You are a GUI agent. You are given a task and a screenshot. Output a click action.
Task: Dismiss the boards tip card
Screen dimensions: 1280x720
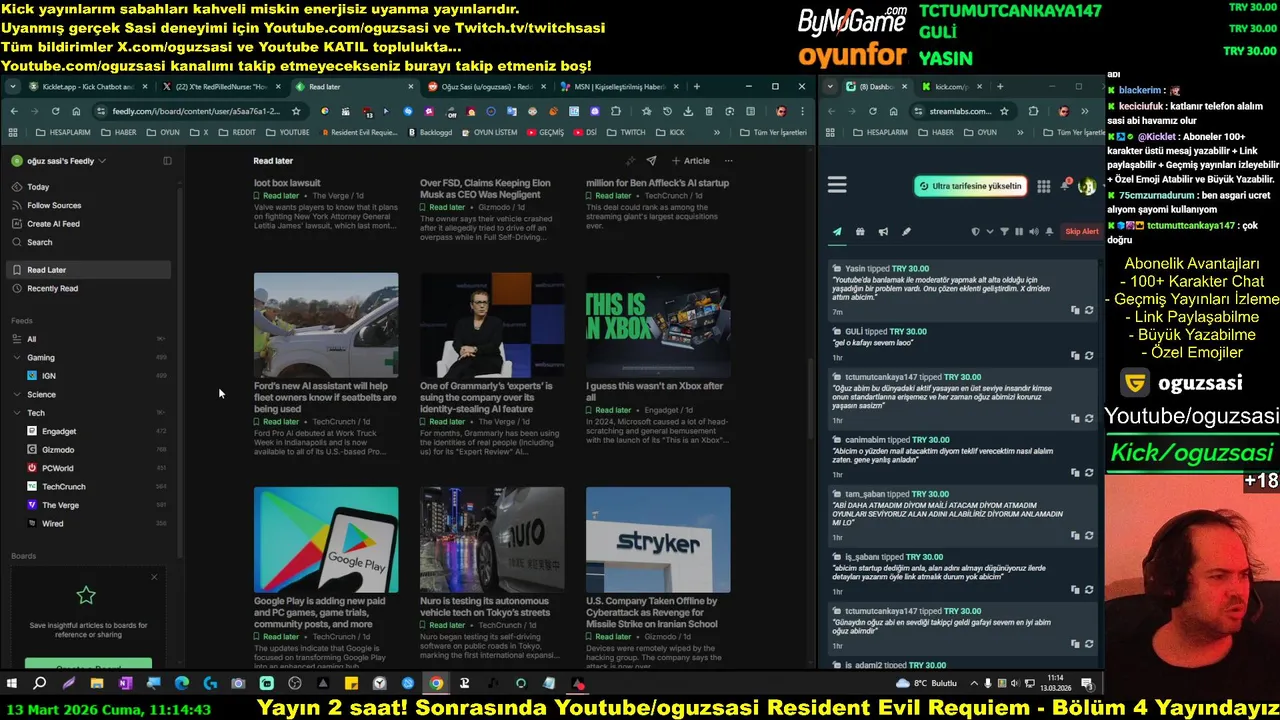[x=154, y=577]
